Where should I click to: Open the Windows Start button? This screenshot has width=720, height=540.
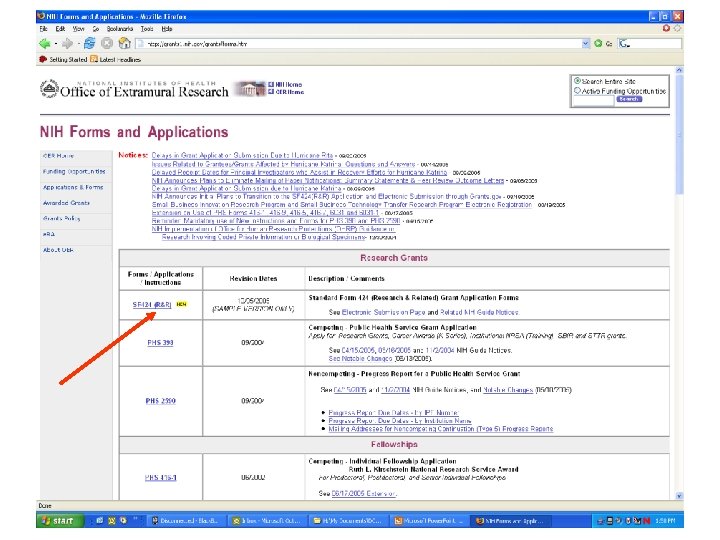[x=61, y=520]
